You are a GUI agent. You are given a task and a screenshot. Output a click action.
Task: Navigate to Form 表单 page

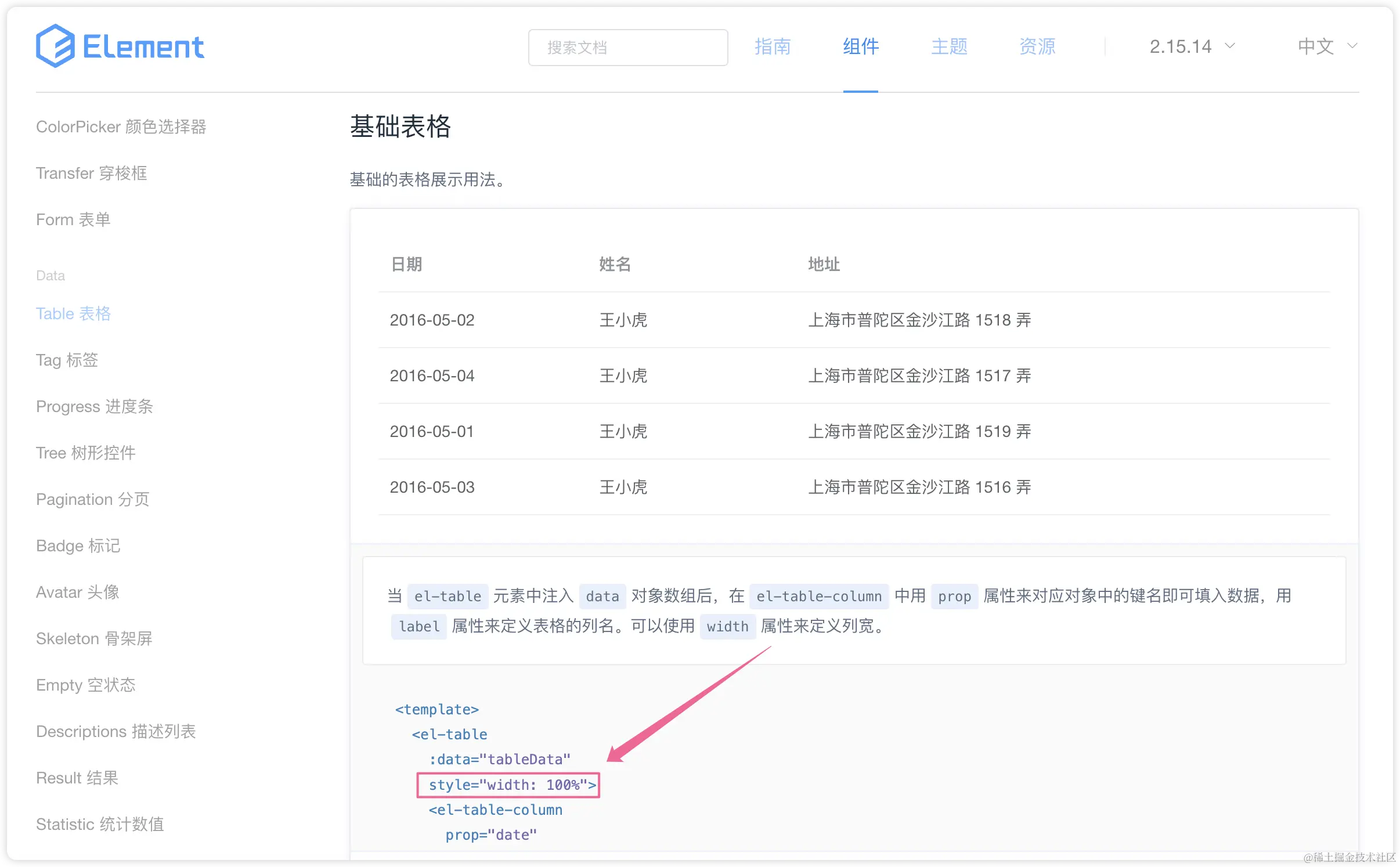73,219
